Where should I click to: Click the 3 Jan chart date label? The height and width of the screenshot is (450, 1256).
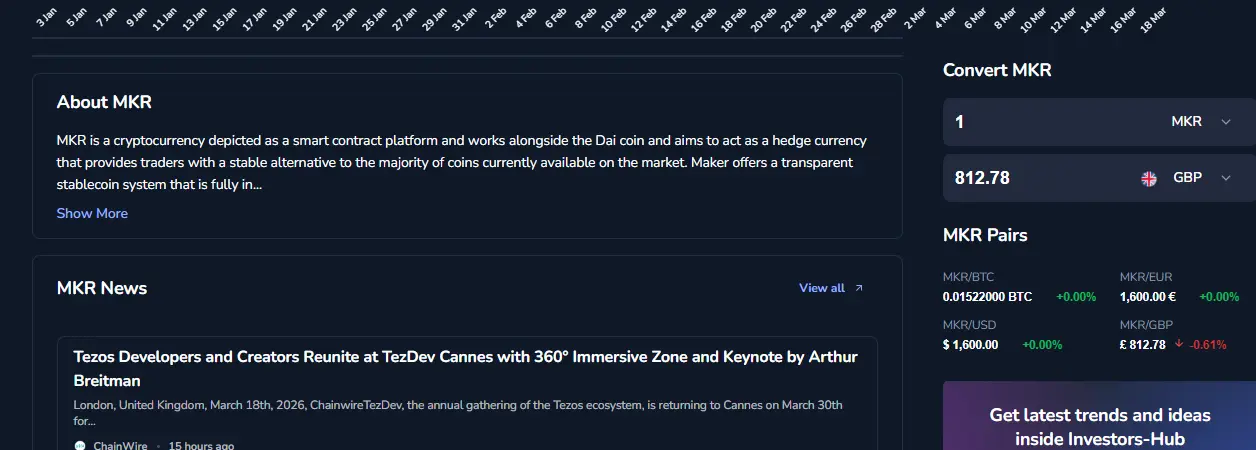tap(46, 17)
